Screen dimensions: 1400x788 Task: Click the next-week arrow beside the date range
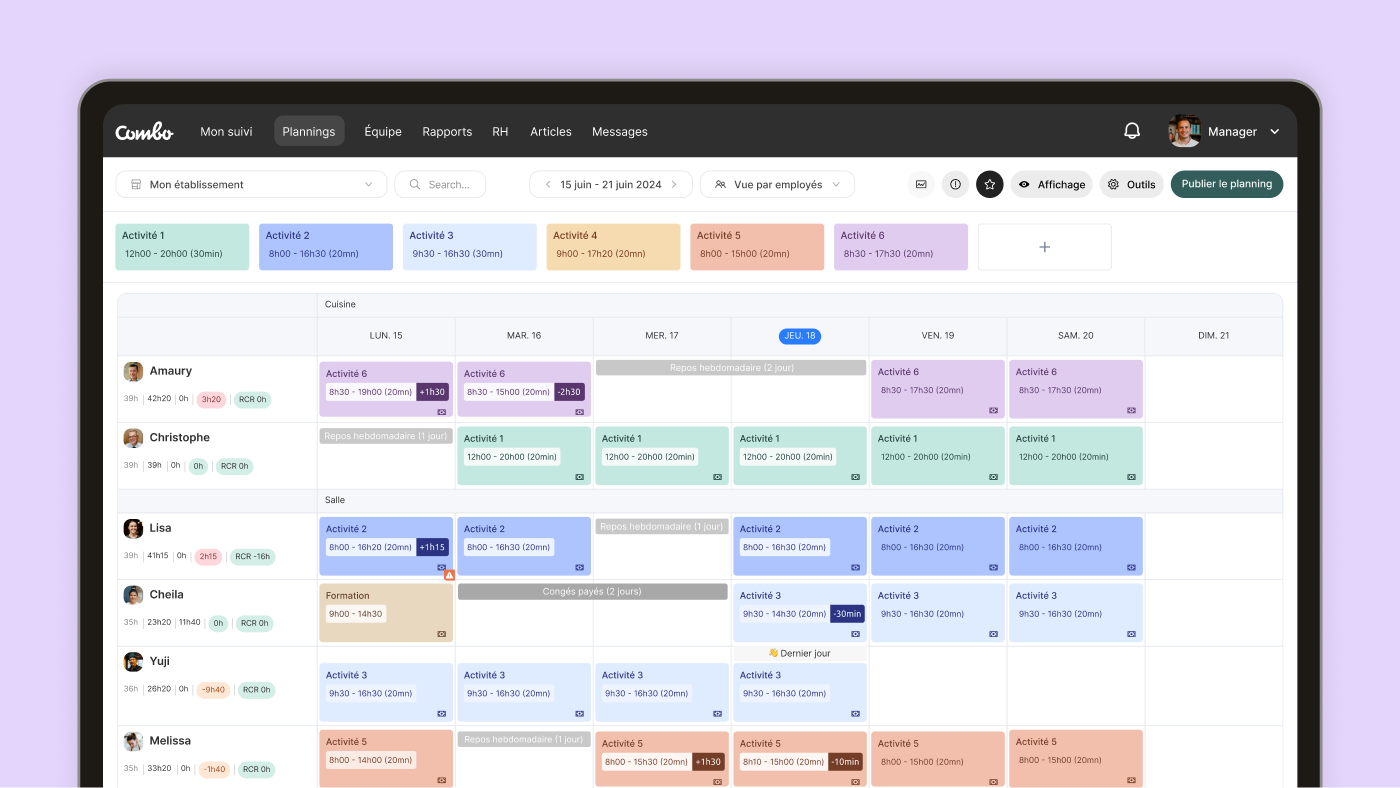click(676, 184)
